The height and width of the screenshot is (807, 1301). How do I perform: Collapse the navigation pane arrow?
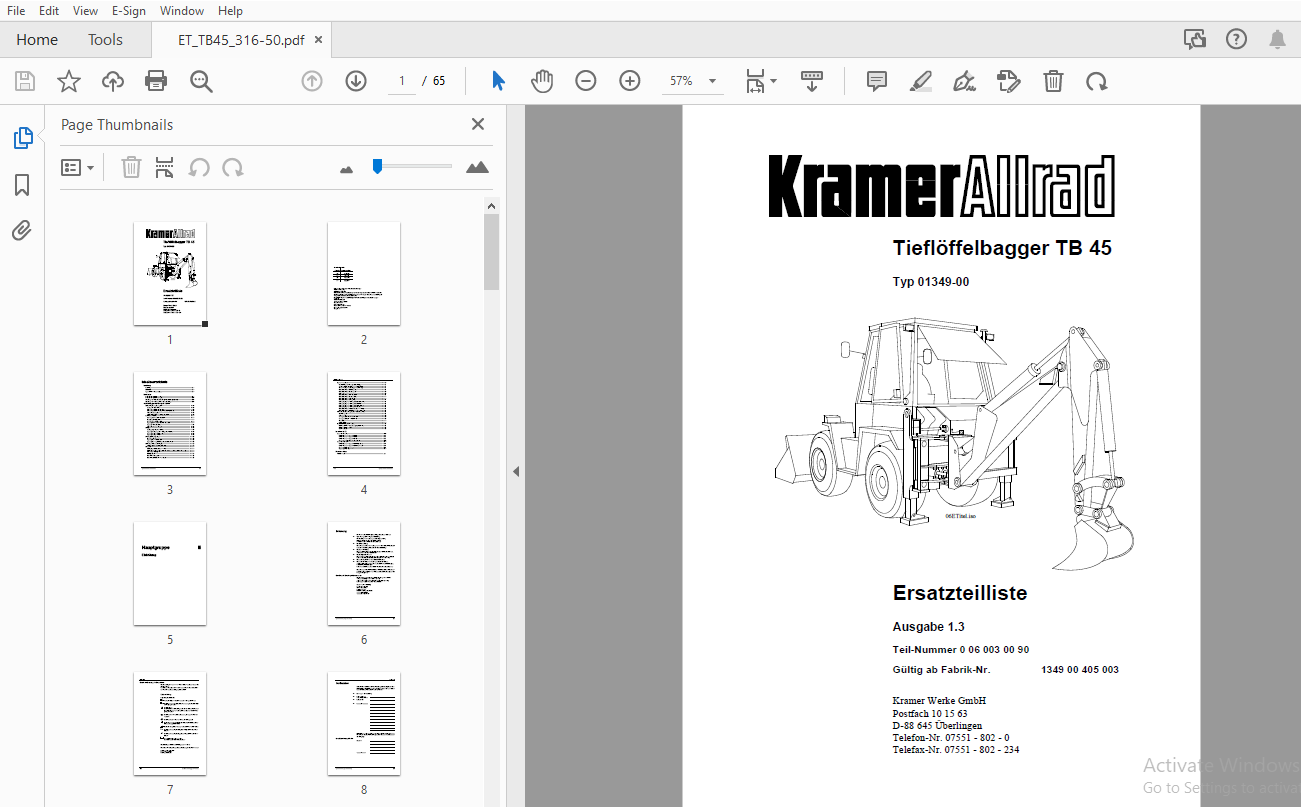(x=516, y=471)
